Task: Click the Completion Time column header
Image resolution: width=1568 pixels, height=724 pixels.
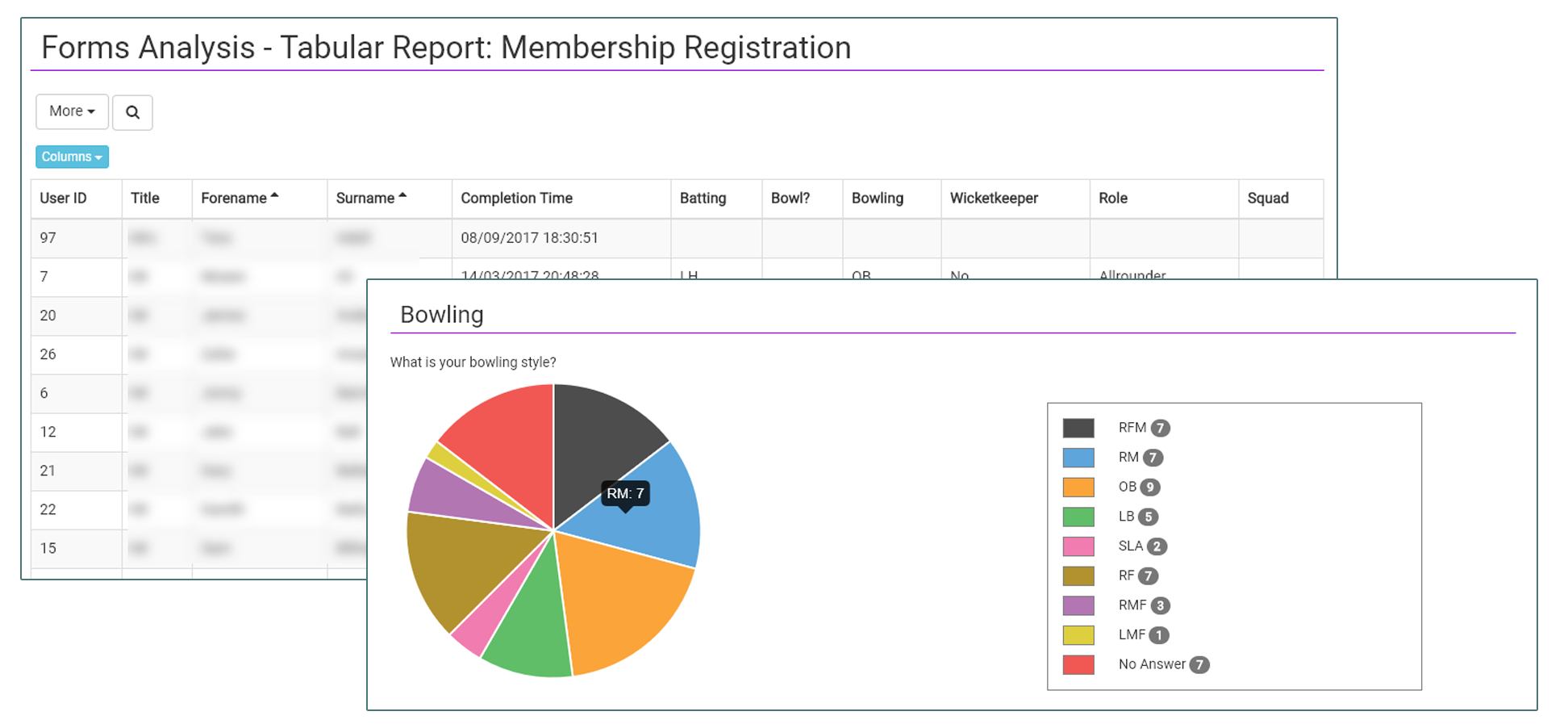Action: coord(516,199)
